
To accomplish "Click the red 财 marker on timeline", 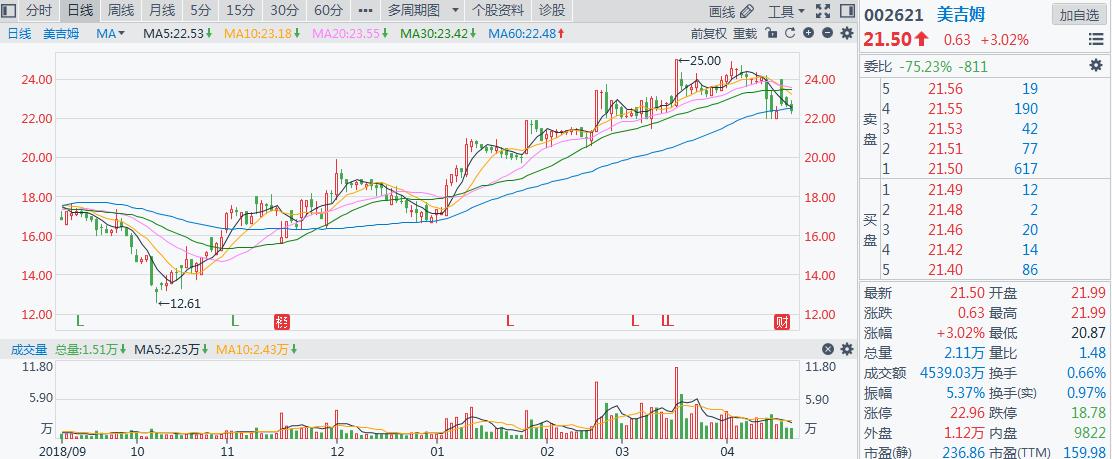I will pos(782,321).
